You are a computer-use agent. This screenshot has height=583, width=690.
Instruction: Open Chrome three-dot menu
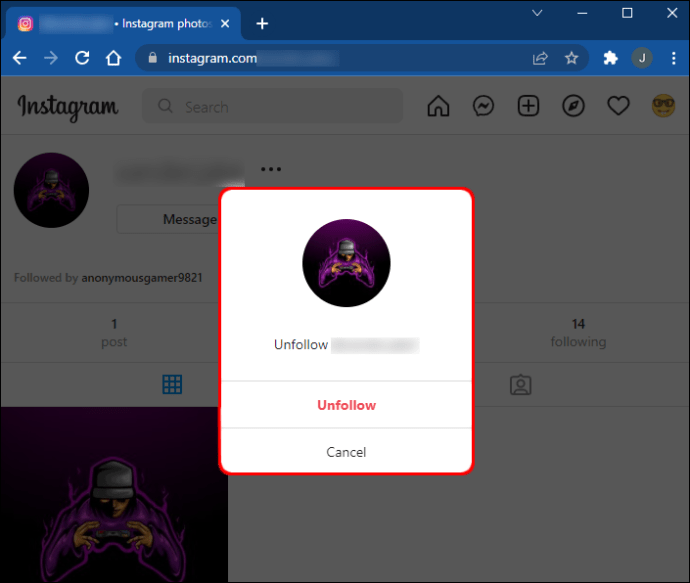(x=674, y=58)
